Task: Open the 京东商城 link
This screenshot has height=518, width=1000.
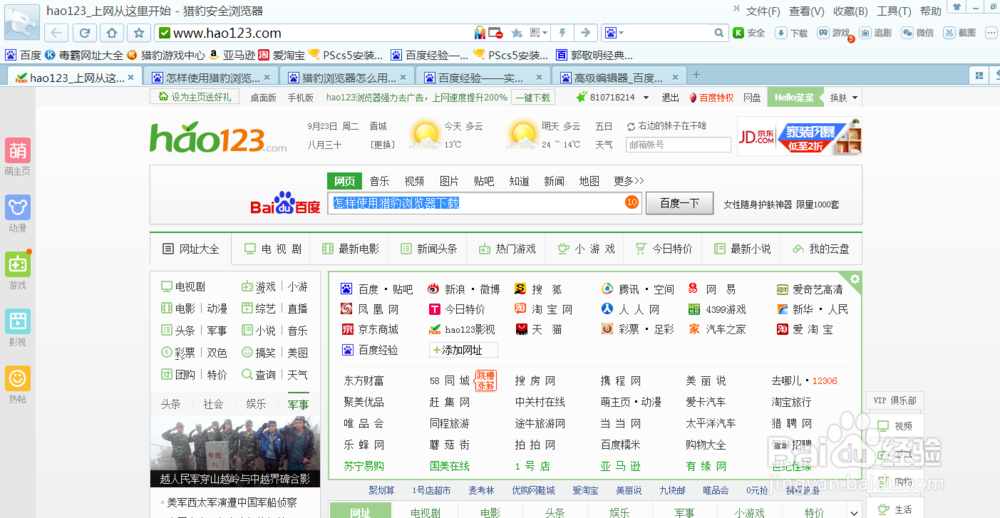Action: (369, 330)
